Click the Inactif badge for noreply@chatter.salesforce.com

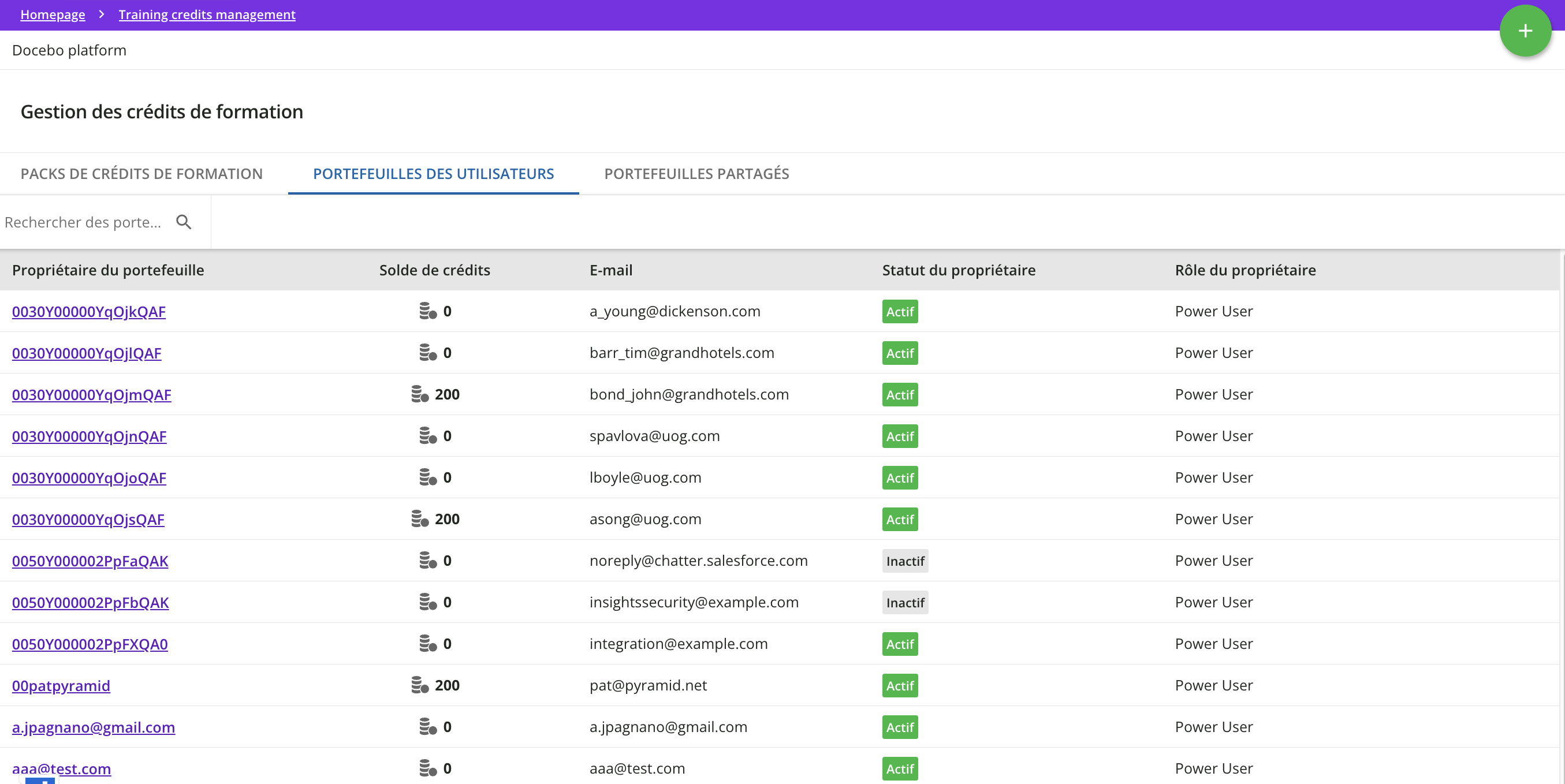tap(904, 561)
